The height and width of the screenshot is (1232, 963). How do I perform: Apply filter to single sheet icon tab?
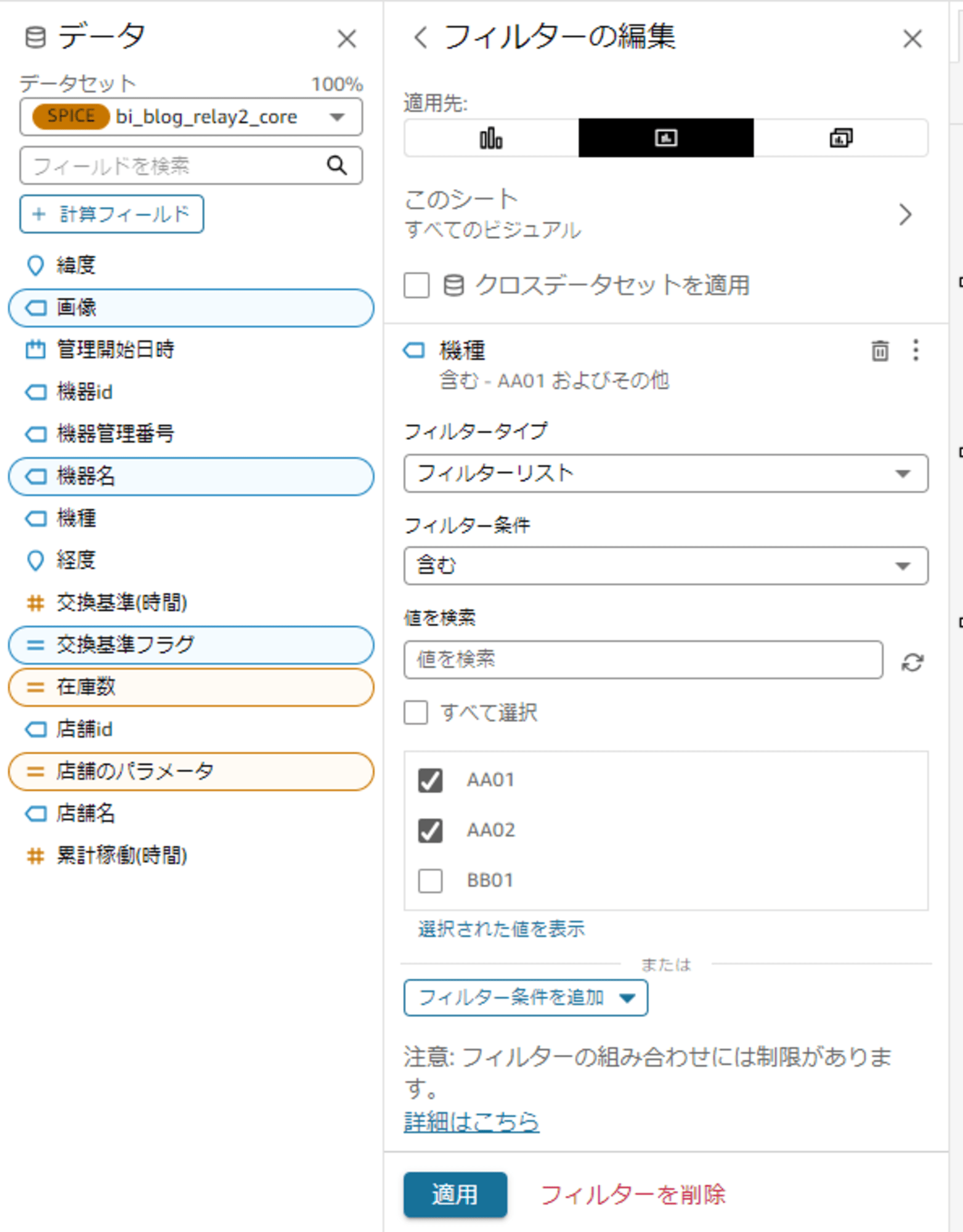666,138
